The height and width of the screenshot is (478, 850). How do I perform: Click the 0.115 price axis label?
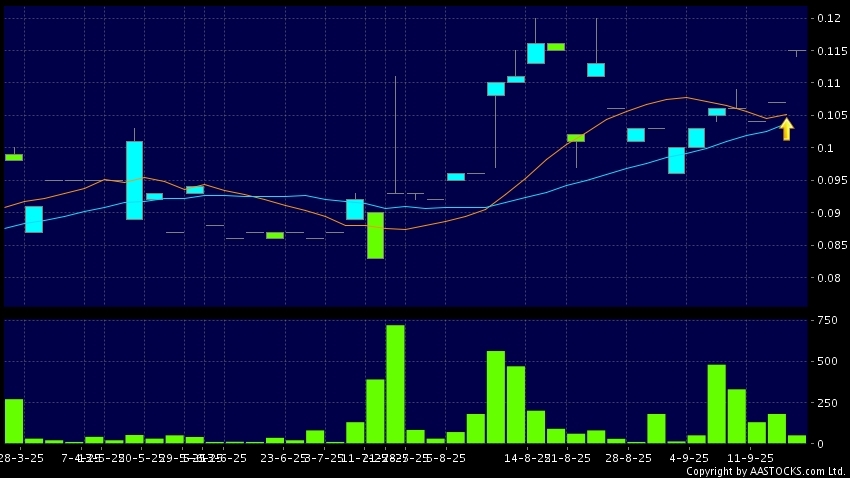832,50
